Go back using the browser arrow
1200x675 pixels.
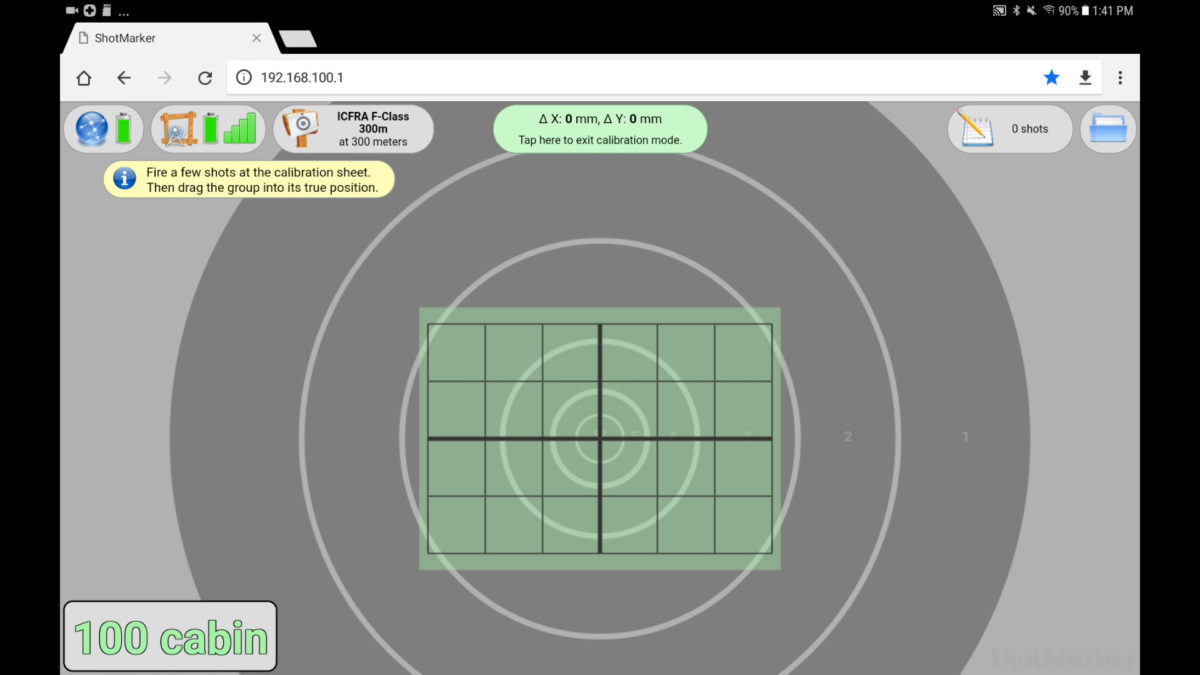(124, 78)
